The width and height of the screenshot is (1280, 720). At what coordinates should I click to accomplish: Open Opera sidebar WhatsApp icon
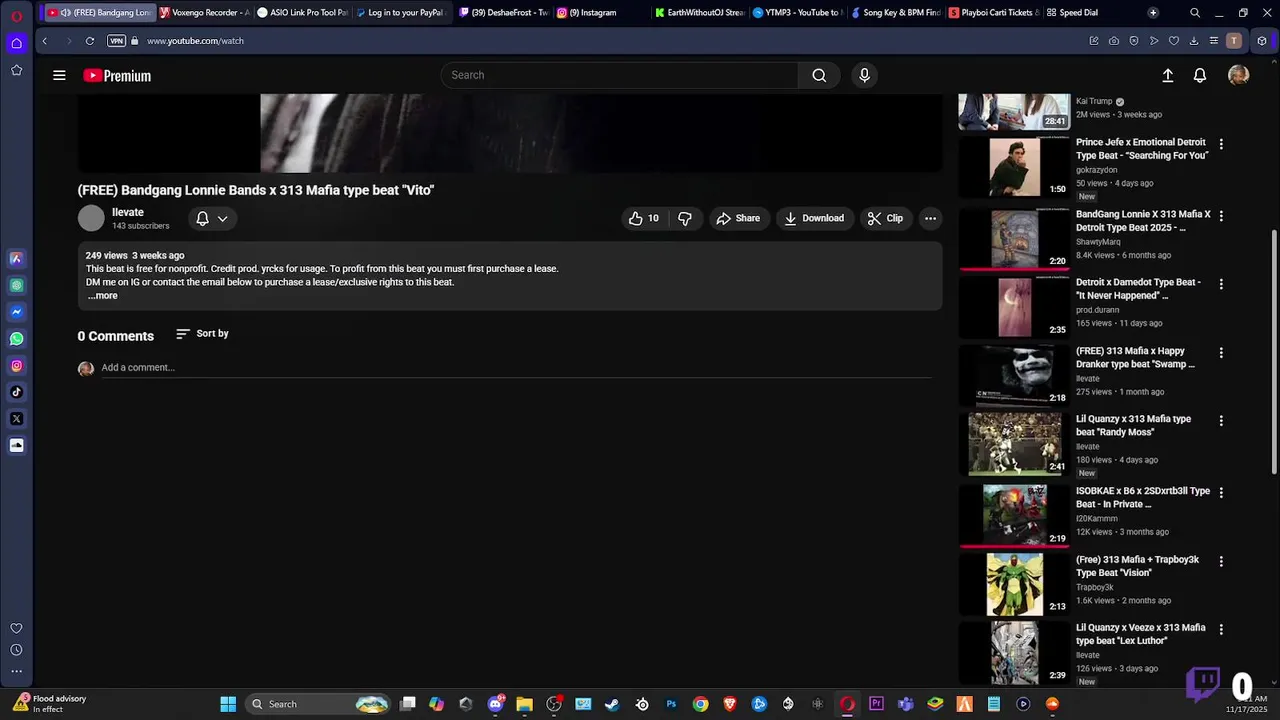[x=17, y=339]
